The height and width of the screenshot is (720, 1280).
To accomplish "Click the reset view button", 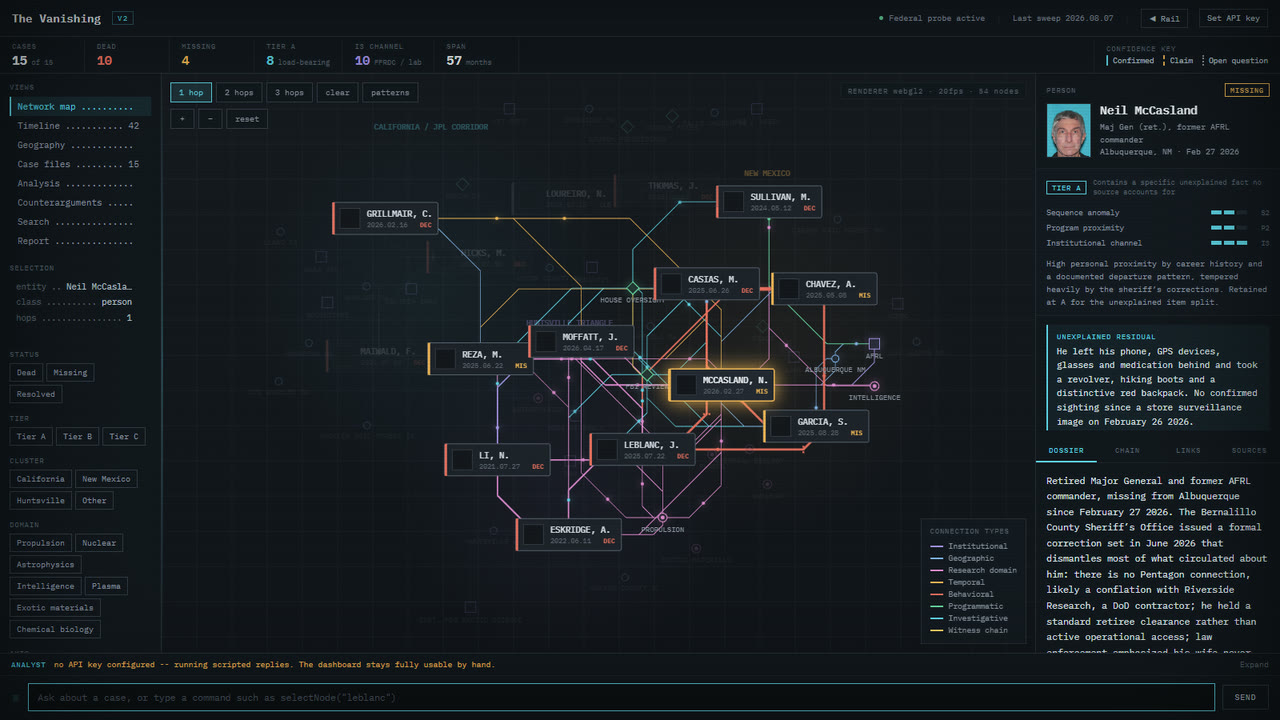I will click(x=247, y=118).
